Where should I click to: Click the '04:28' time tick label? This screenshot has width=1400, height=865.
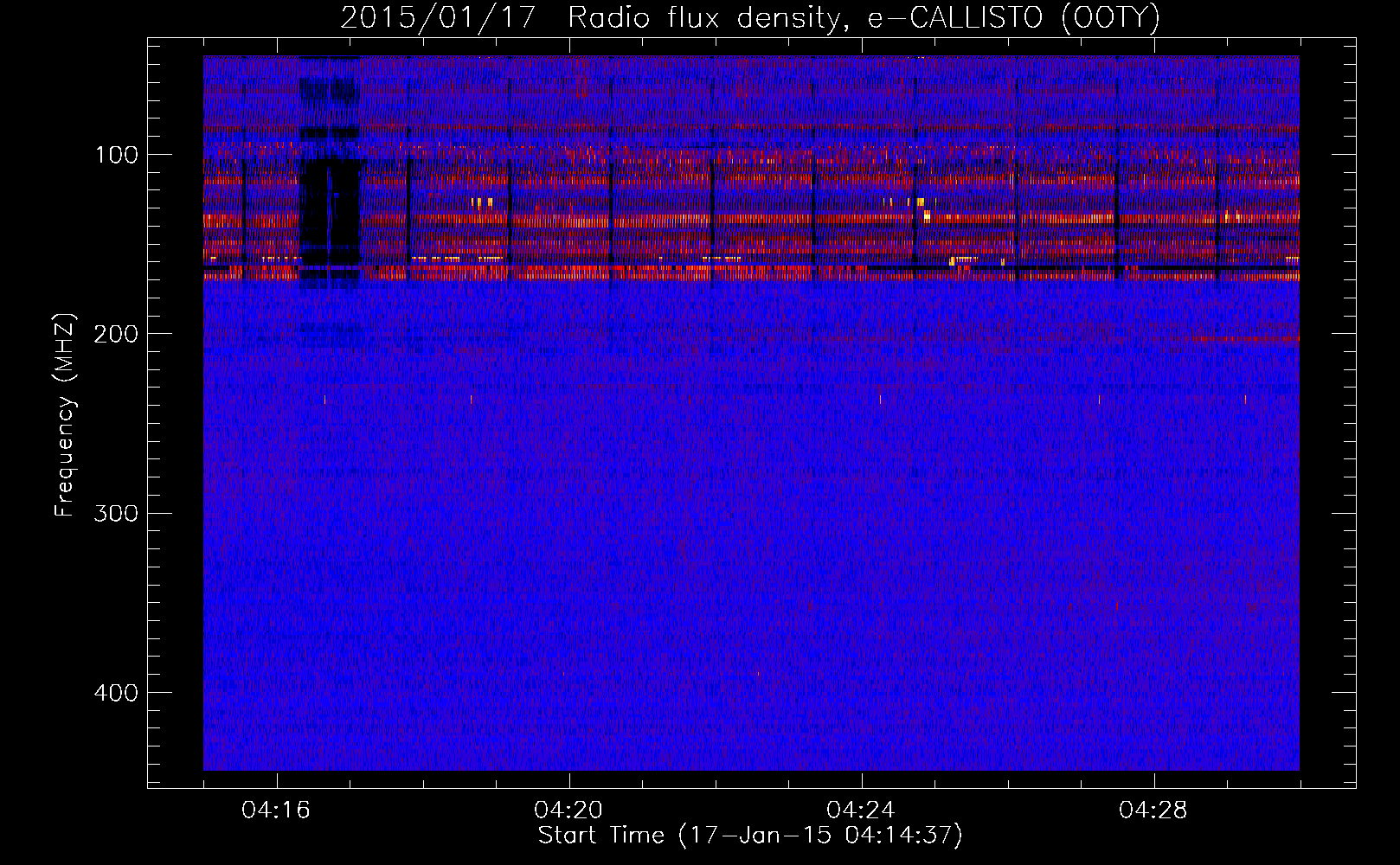(1153, 811)
